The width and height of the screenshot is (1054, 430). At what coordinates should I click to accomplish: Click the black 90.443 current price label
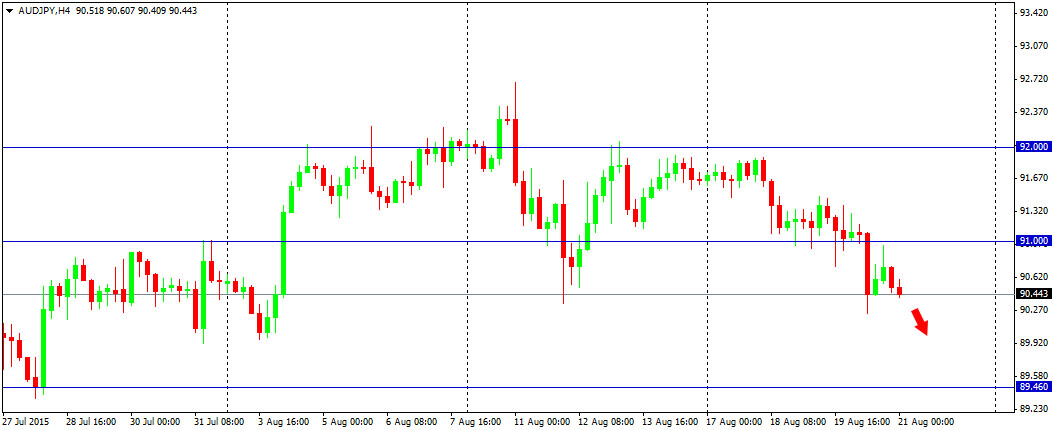1033,294
